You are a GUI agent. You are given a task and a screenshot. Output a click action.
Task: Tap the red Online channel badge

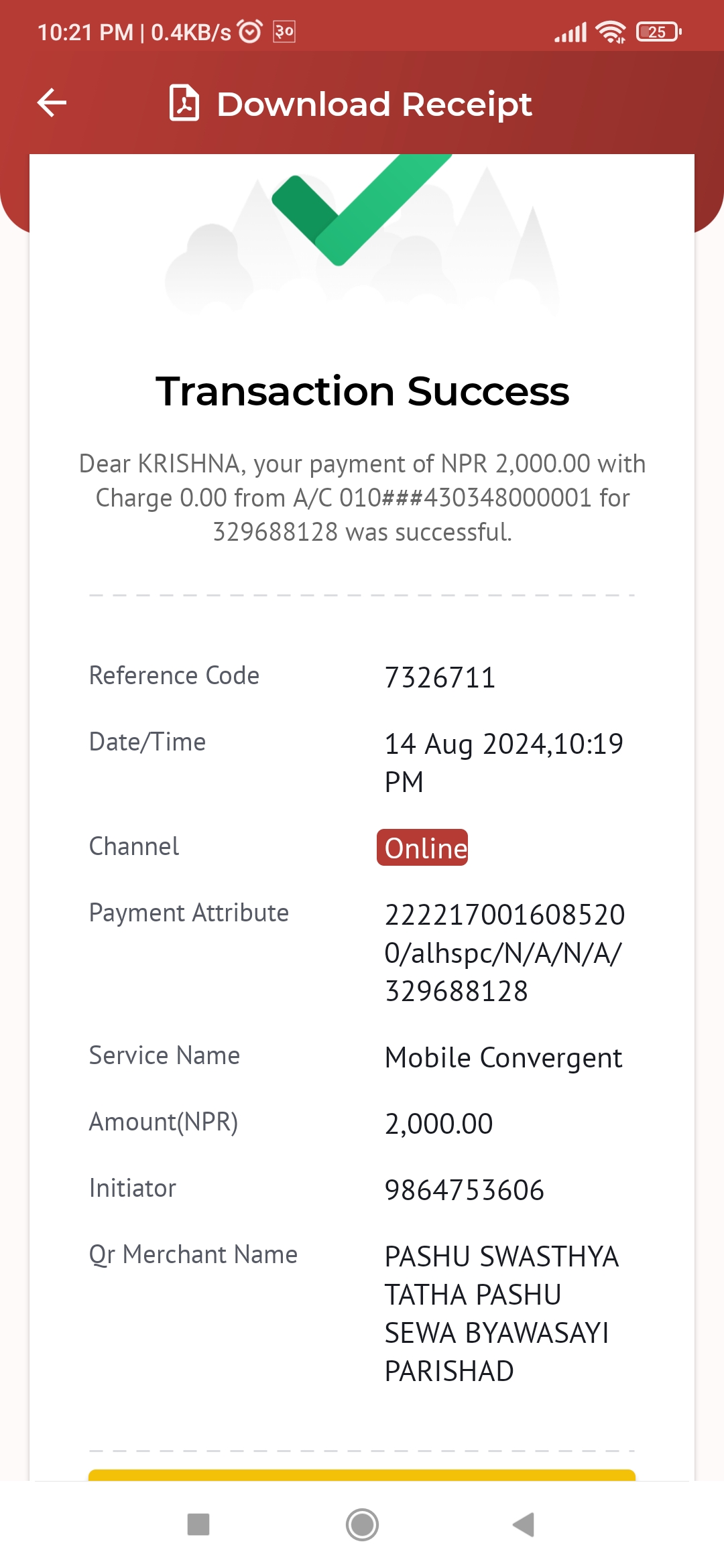click(x=422, y=848)
